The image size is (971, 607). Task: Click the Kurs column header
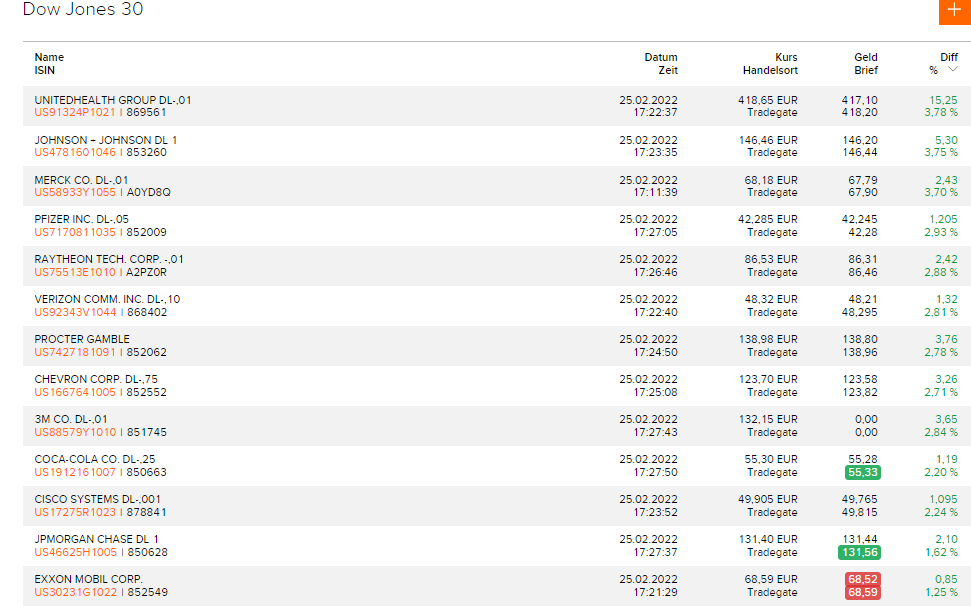pos(786,57)
